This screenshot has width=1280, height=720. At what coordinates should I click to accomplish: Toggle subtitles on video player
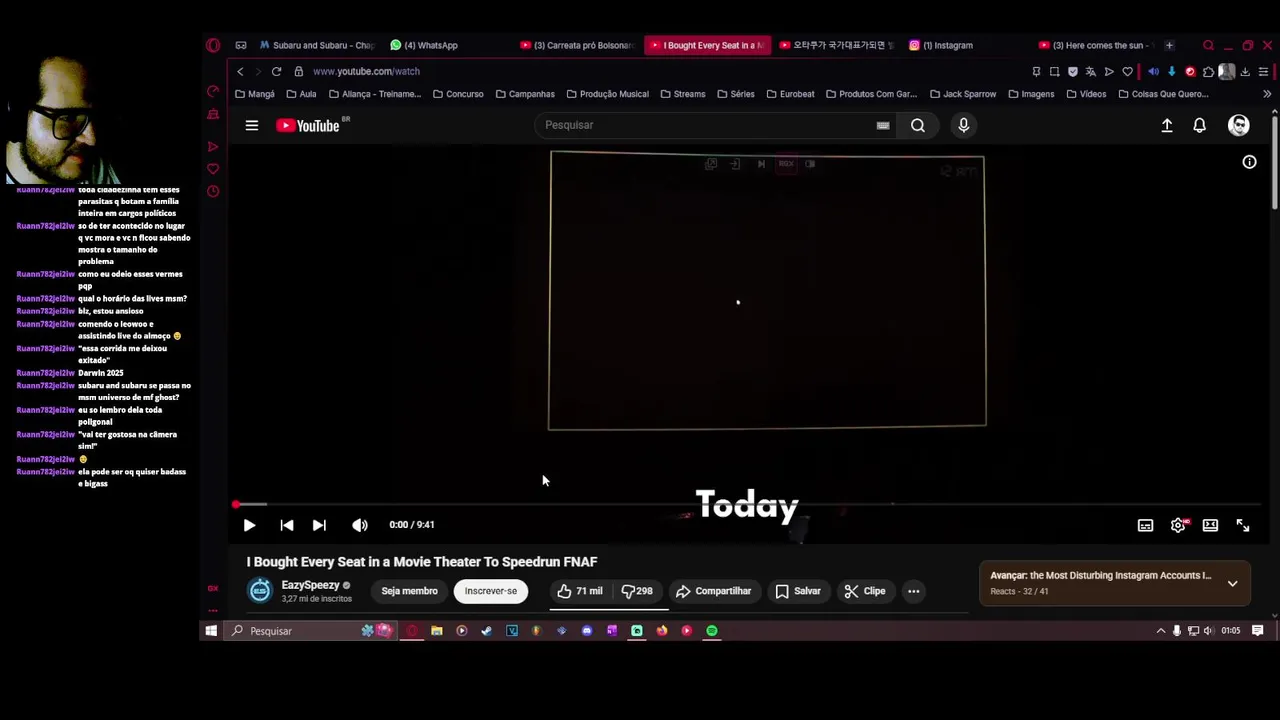1145,525
